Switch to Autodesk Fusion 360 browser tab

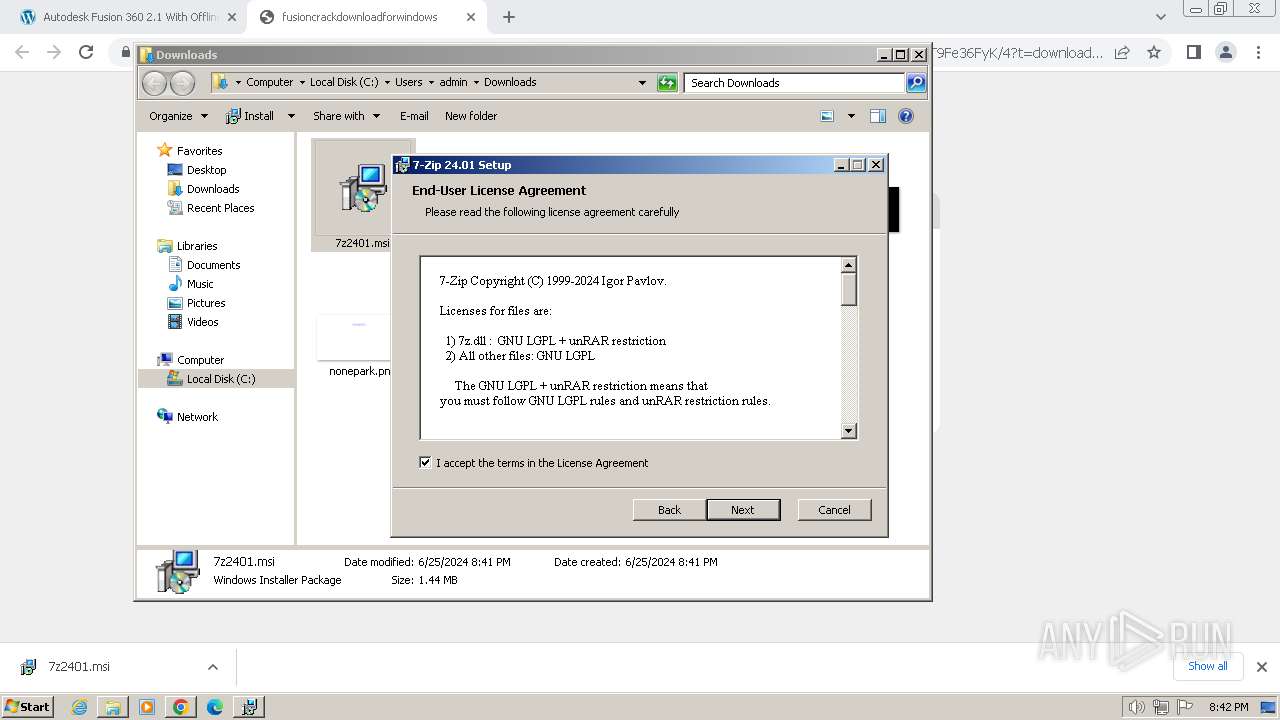(127, 17)
